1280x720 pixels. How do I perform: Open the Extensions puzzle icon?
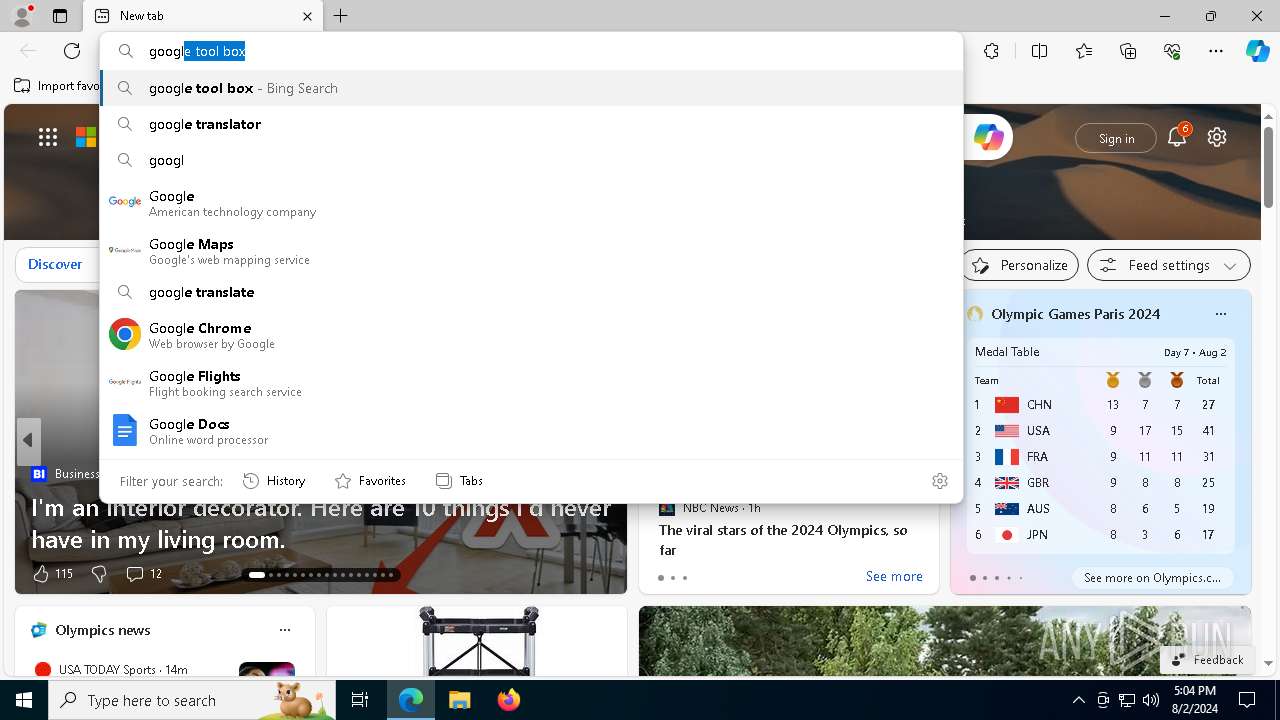click(991, 51)
